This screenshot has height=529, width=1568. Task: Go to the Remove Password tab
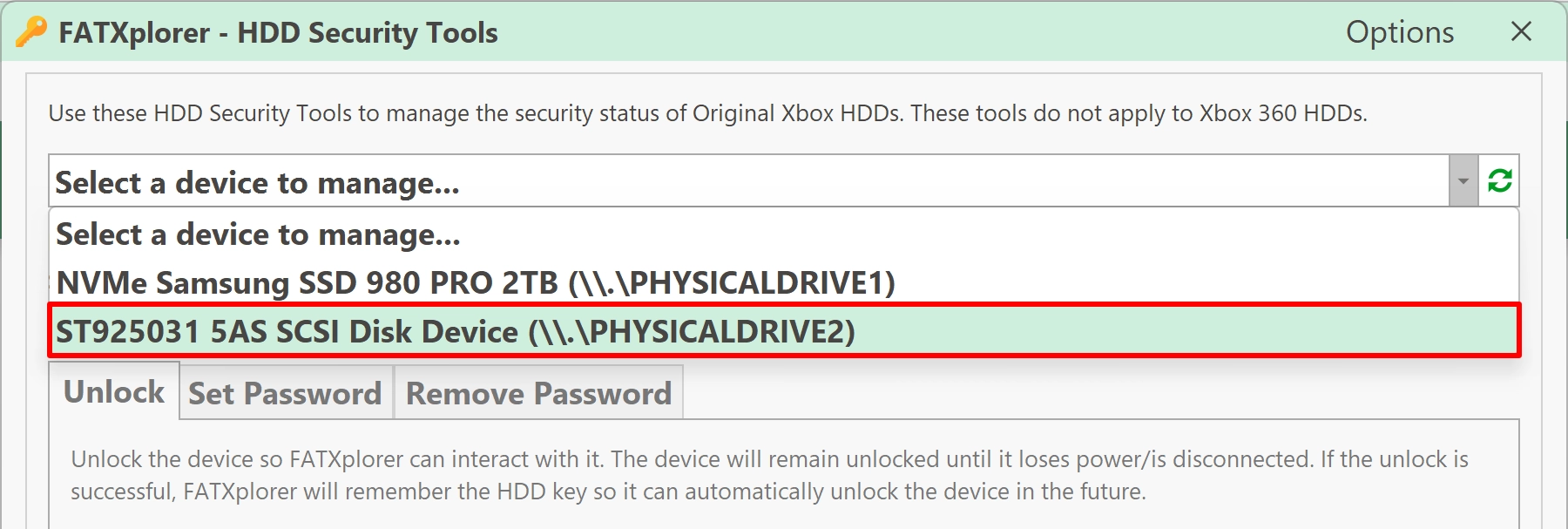coord(538,393)
